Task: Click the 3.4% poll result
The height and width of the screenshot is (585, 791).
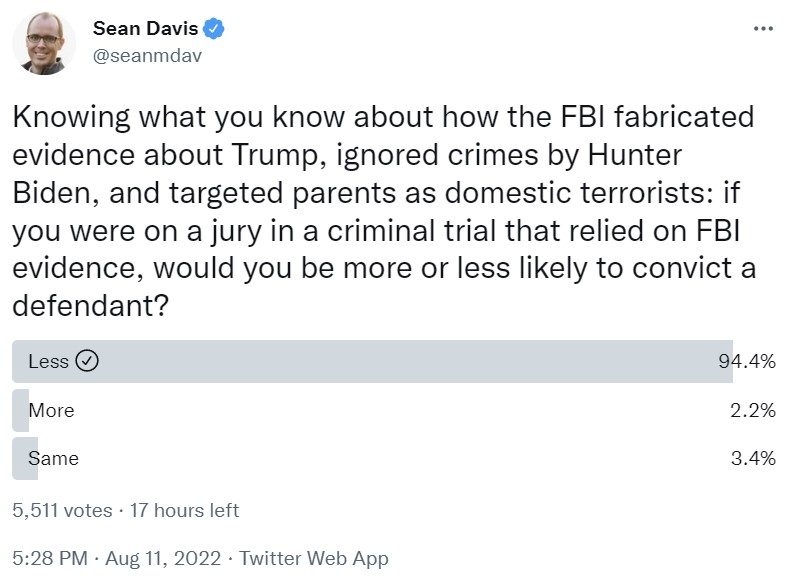Action: [x=753, y=458]
